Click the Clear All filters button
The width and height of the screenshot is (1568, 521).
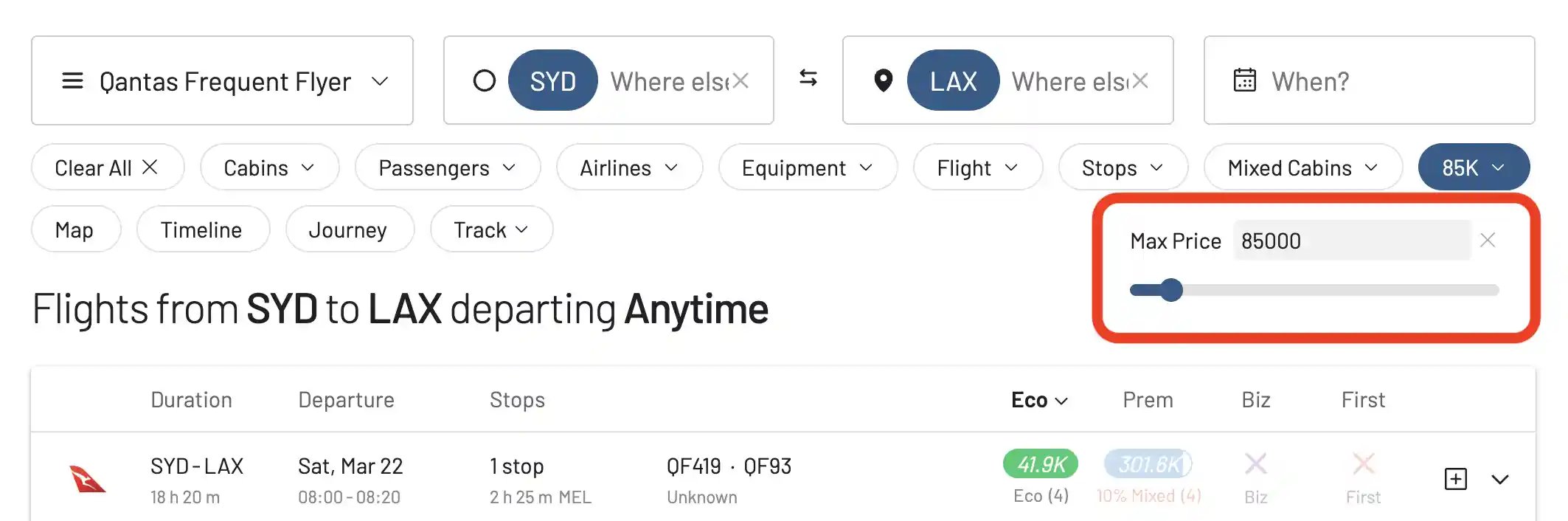[x=107, y=168]
